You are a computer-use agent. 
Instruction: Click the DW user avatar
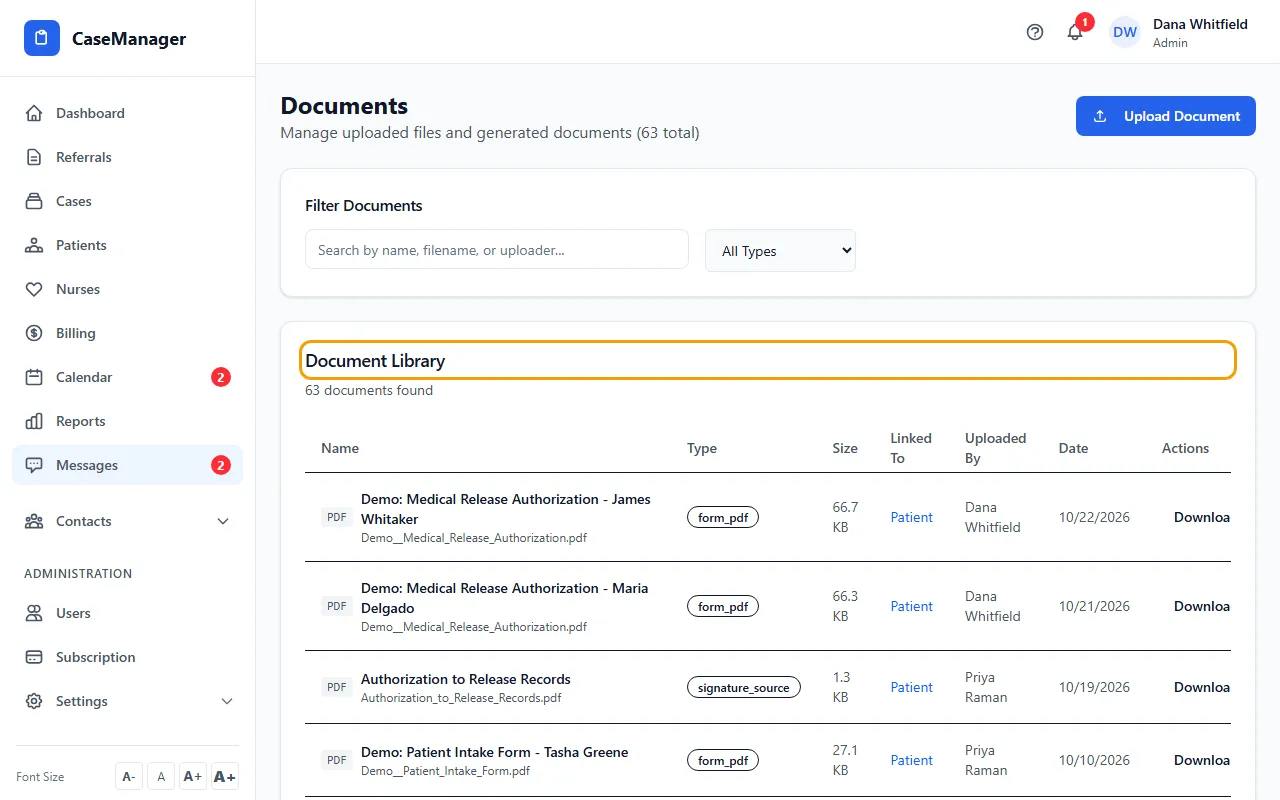(1125, 32)
